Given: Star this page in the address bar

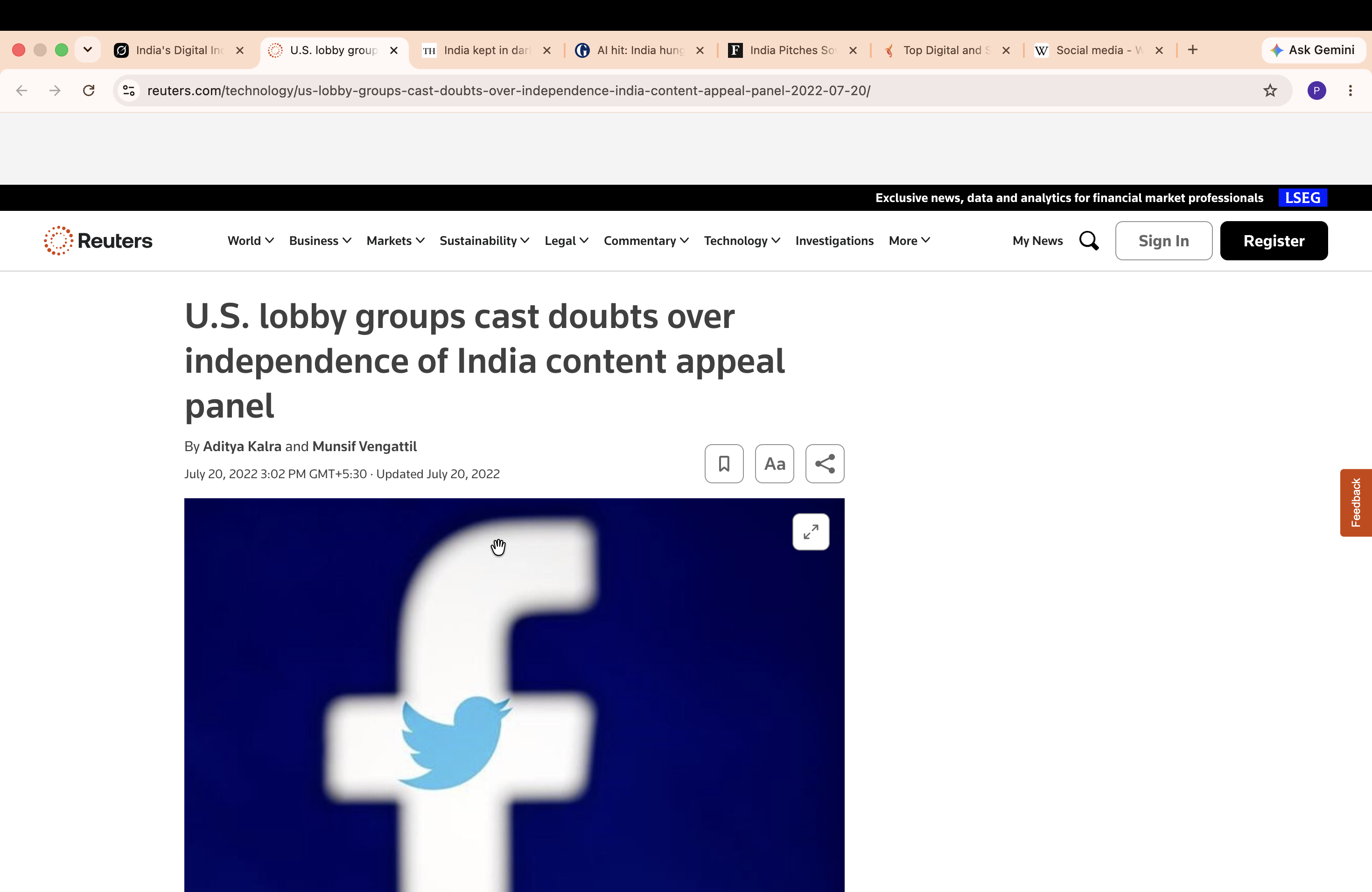Looking at the screenshot, I should point(1269,91).
